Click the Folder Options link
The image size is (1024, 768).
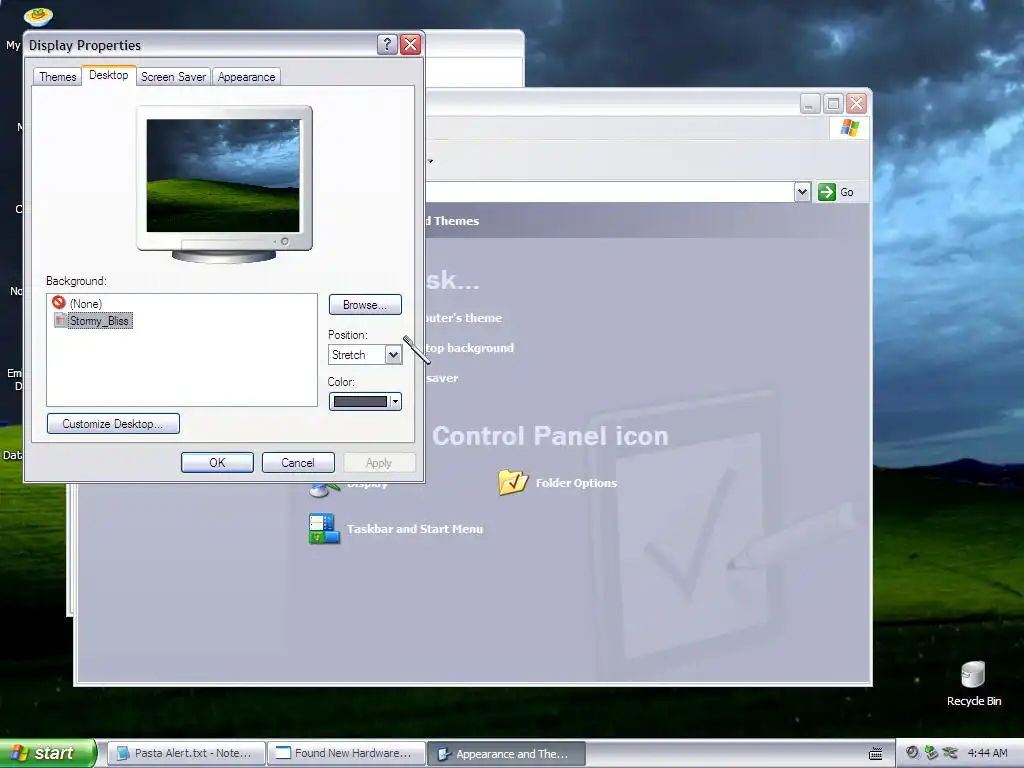point(576,483)
